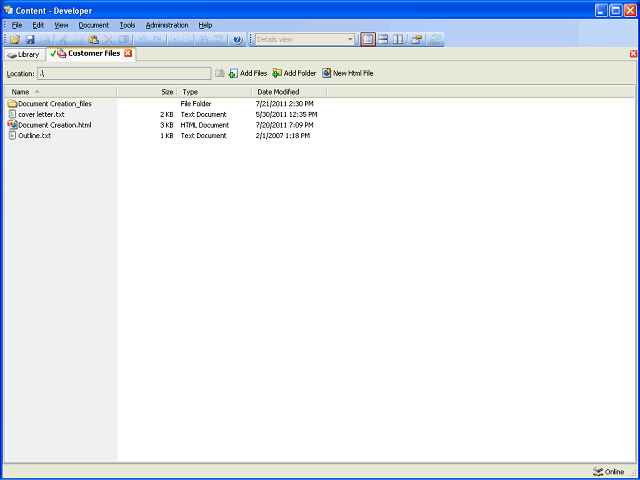Click the Document Creation_files folder icon
This screenshot has height=480, width=640.
click(x=12, y=104)
